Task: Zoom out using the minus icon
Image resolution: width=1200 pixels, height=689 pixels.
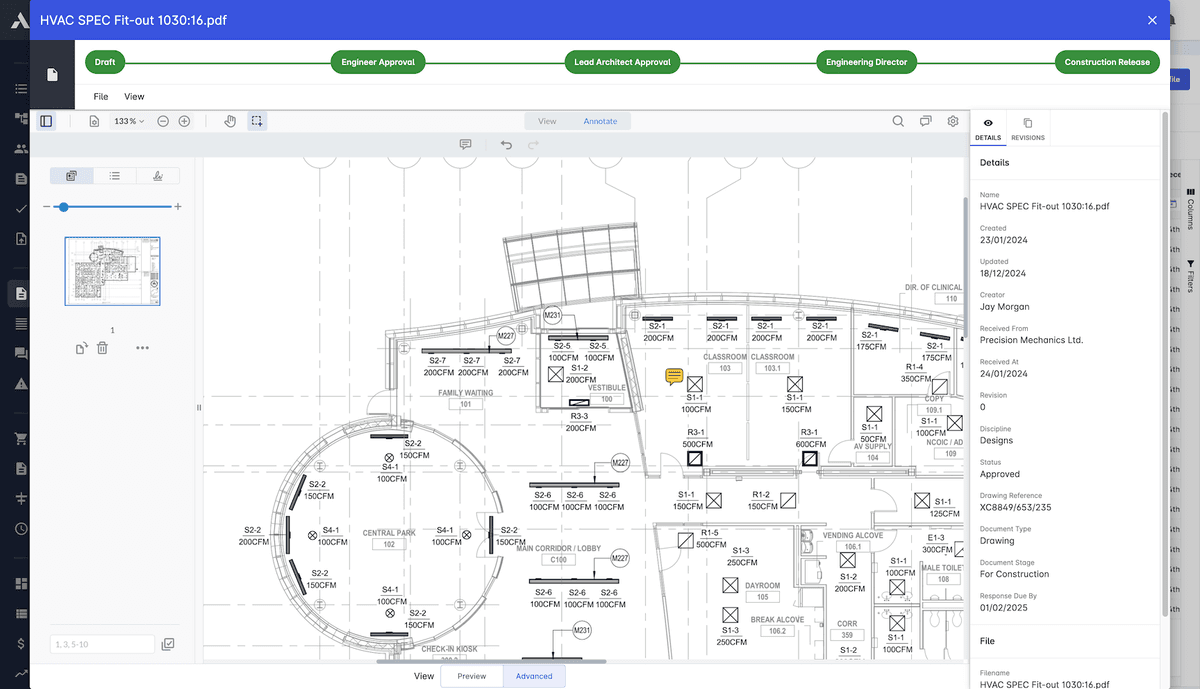Action: pos(162,120)
